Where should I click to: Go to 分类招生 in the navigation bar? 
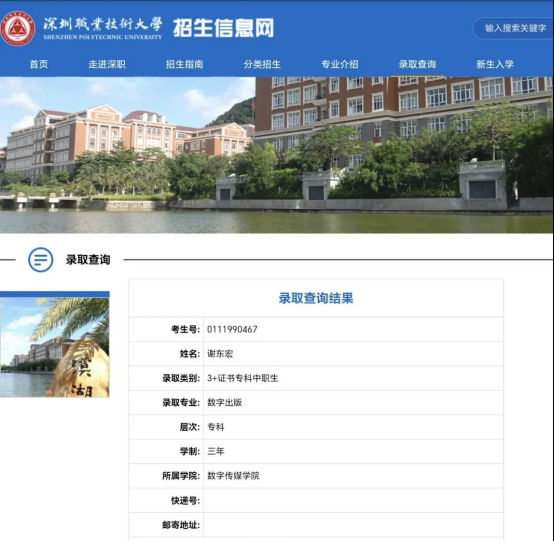point(262,64)
